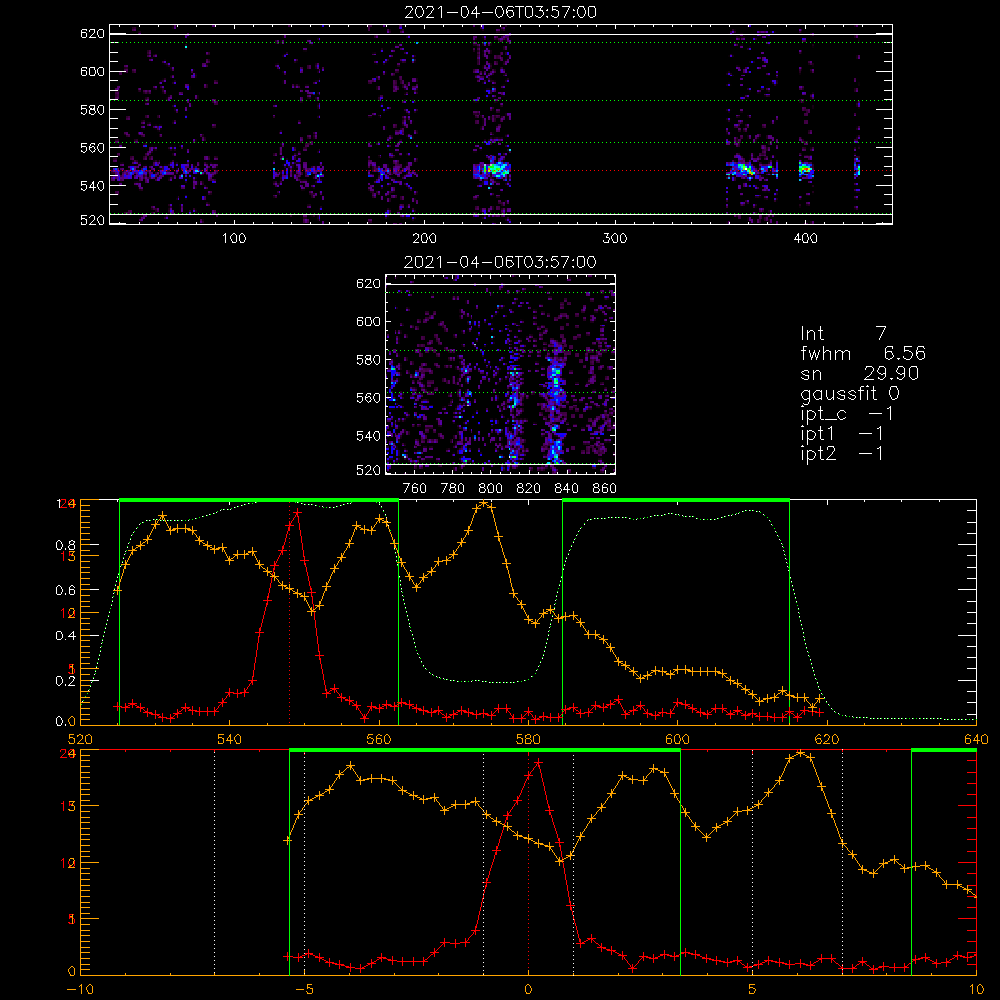Viewport: 1000px width, 1000px height.
Task: Click the right green bar atop profile plot
Action: point(676,500)
